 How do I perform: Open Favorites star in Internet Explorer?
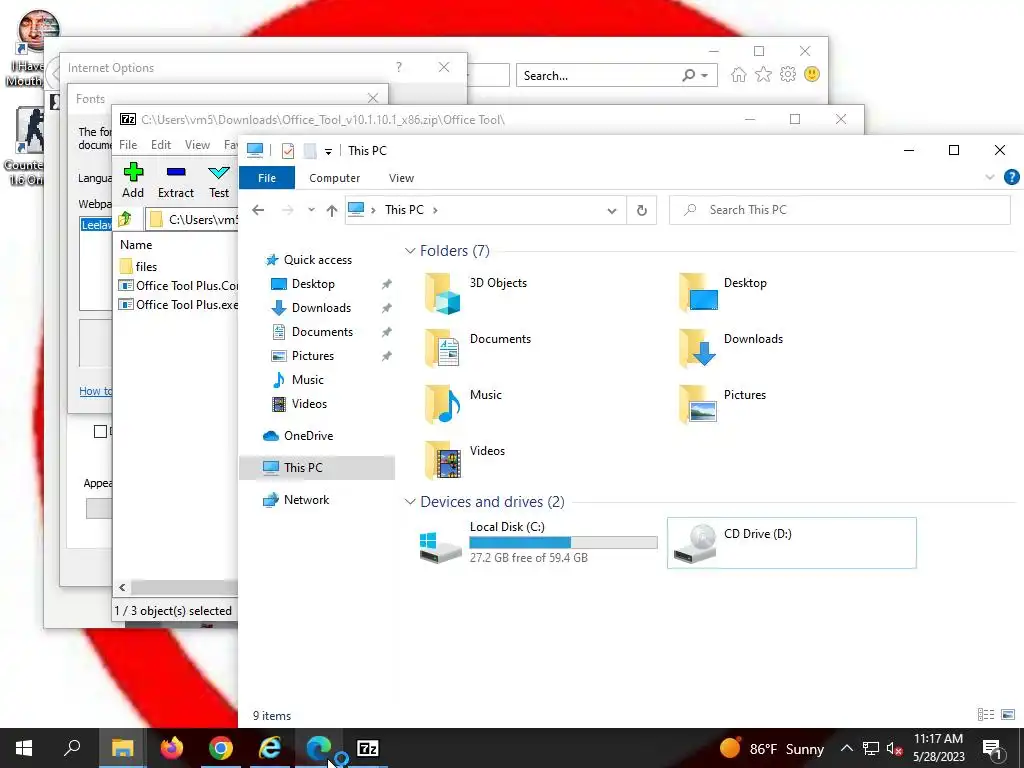pyautogui.click(x=763, y=74)
